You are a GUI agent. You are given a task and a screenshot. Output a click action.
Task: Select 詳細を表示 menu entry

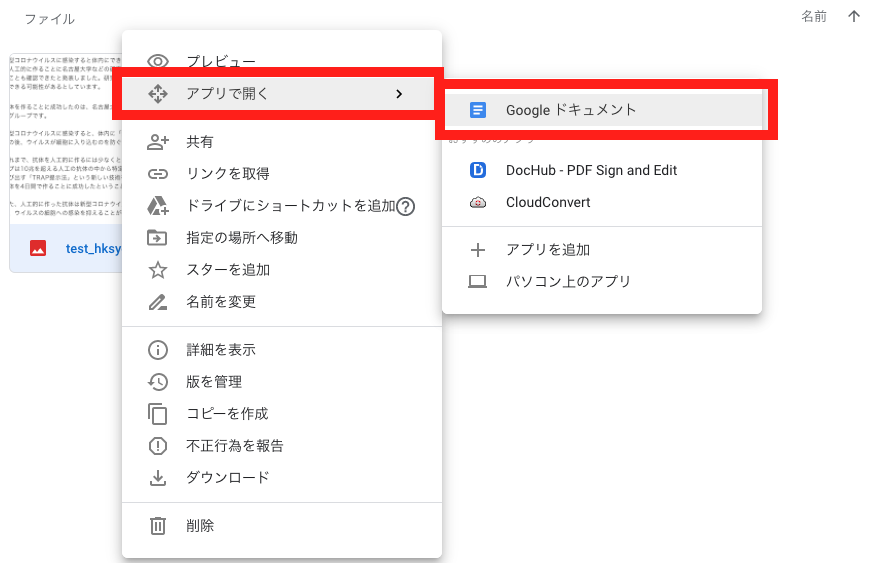coord(282,350)
